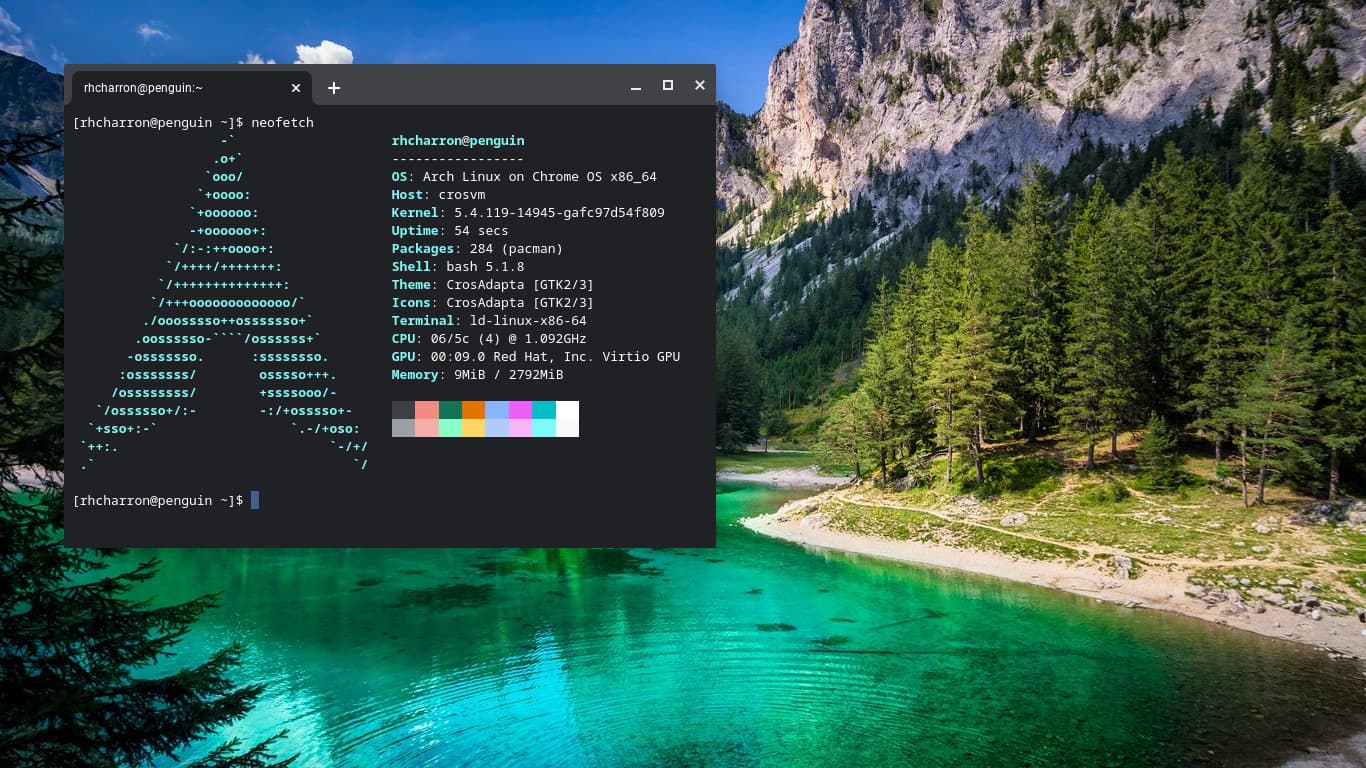The image size is (1366, 768).
Task: Click the 'Host: crosvm' line
Action: pyautogui.click(x=438, y=195)
